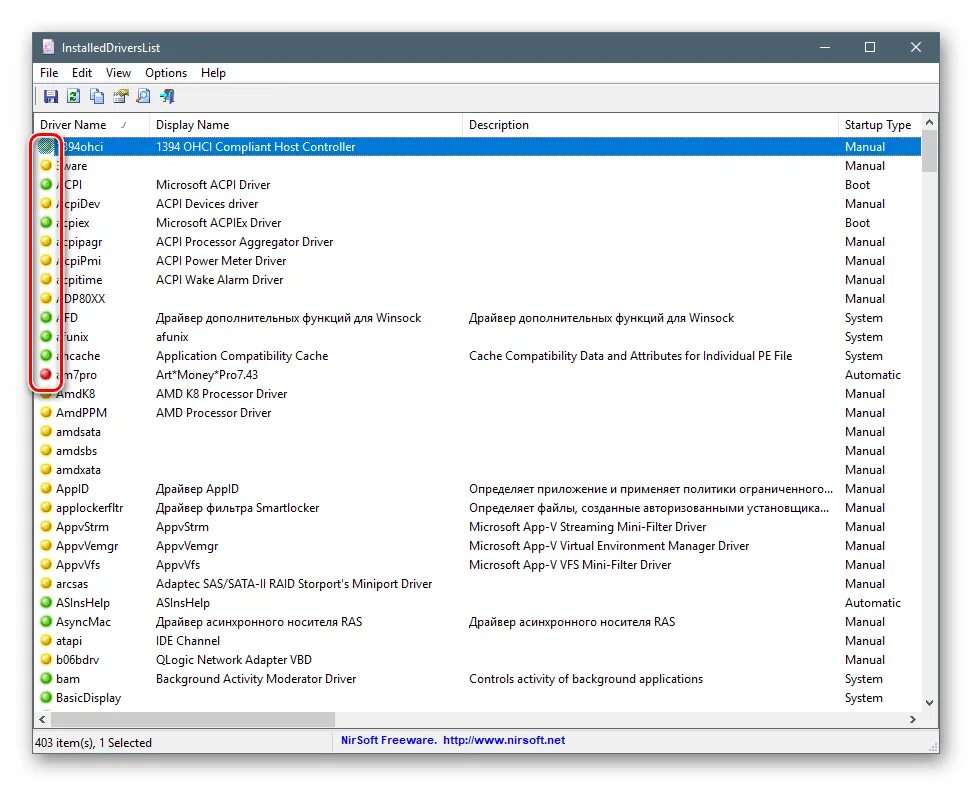This screenshot has height=786, width=972.
Task: Click the Copy Selected Items toolbar icon
Action: click(x=97, y=96)
